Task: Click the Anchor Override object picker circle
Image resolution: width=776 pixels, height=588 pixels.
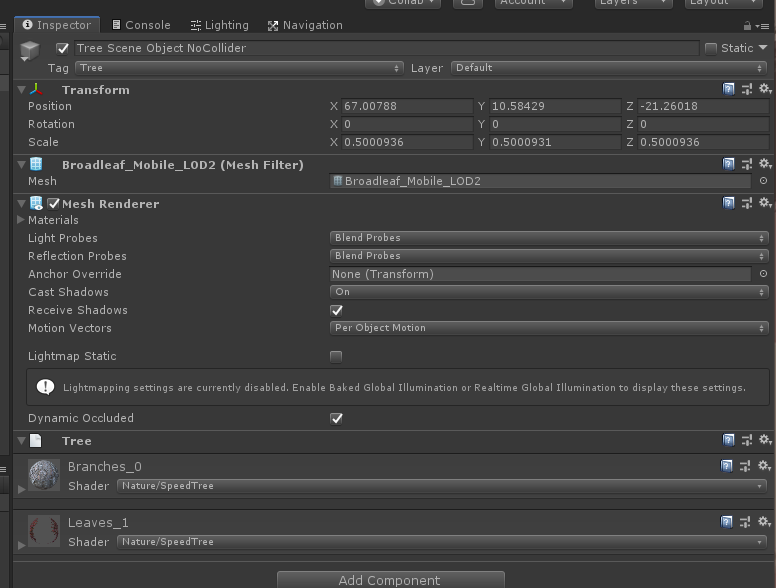Action: (764, 274)
